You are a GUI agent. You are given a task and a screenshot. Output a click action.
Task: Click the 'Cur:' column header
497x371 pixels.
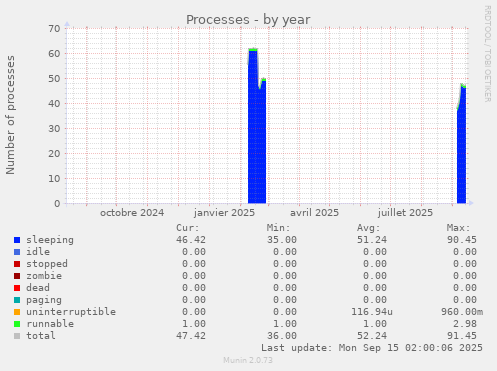coord(188,228)
